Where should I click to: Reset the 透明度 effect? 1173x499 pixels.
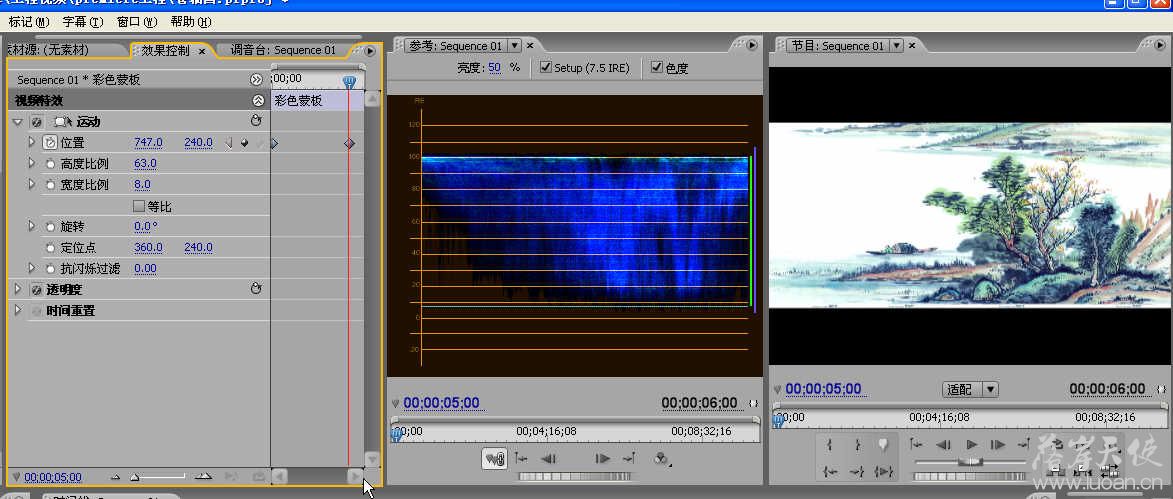pos(257,289)
